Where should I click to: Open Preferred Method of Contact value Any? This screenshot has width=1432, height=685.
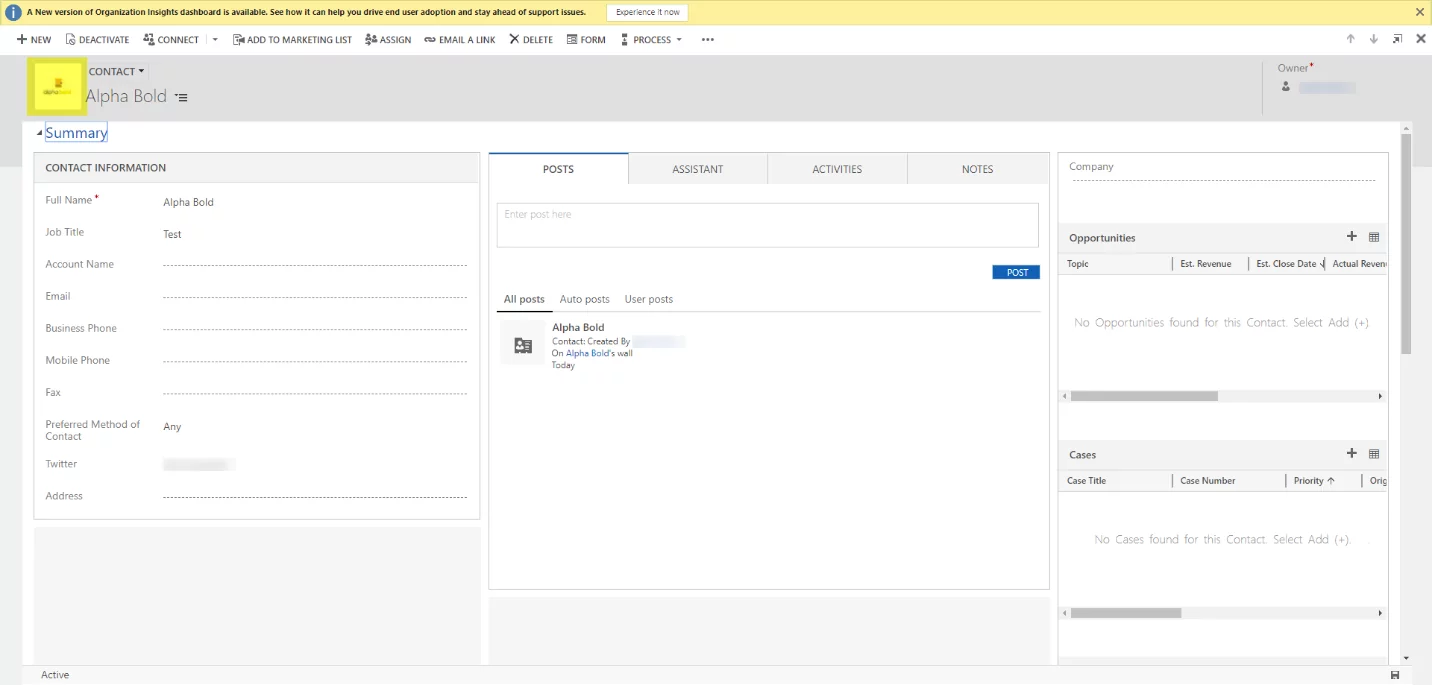(x=172, y=426)
